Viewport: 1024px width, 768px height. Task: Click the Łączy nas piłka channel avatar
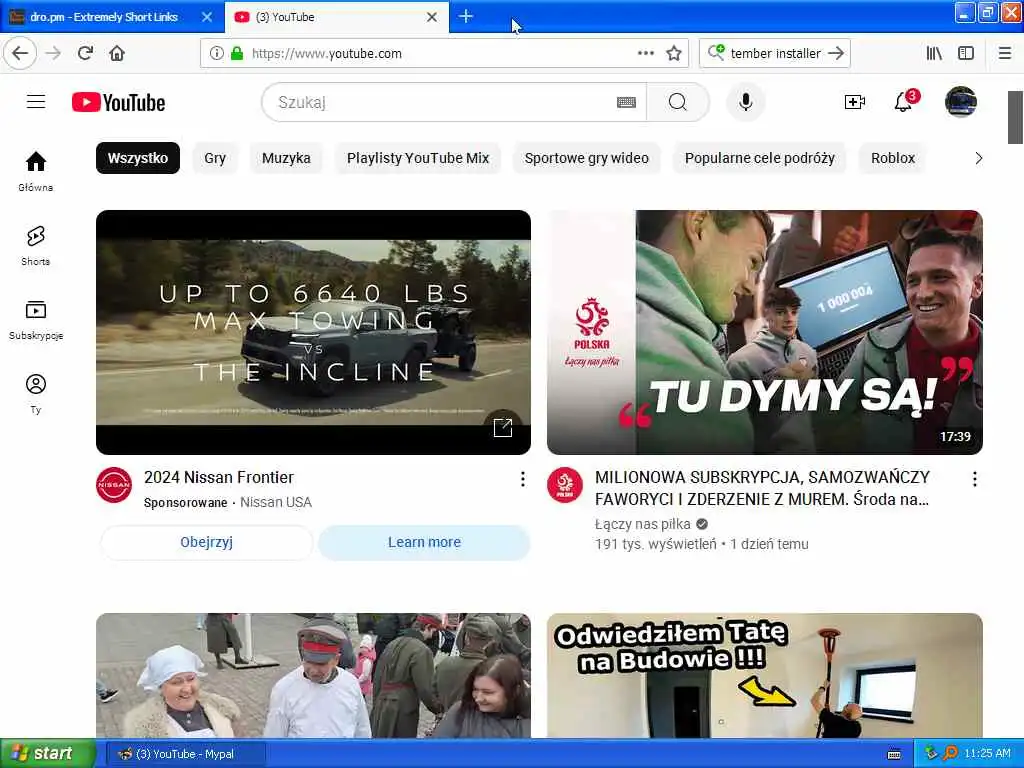[x=565, y=485]
